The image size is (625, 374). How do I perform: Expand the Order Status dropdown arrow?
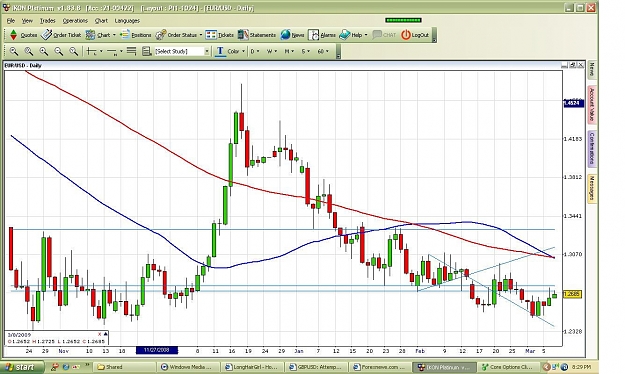coord(200,35)
